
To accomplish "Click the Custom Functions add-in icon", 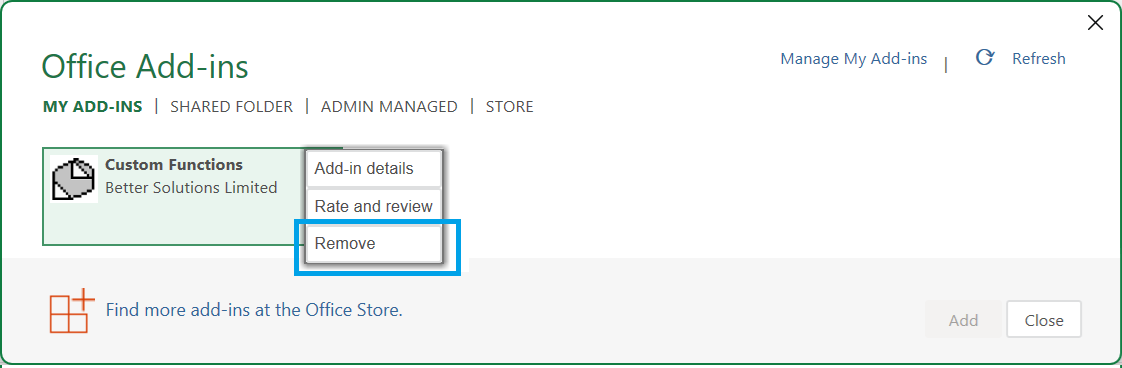I will 74,178.
